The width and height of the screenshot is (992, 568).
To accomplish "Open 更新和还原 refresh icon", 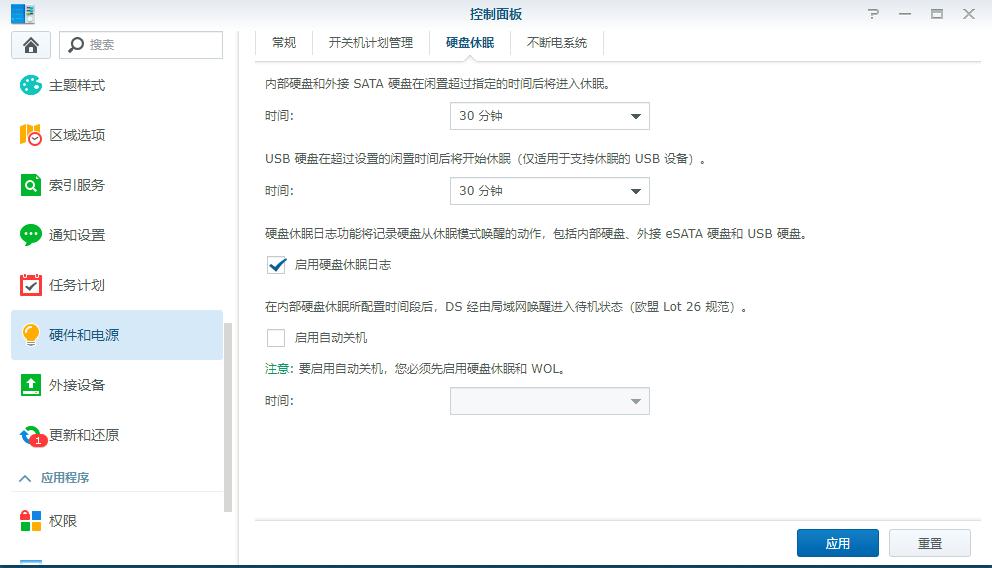I will 32,435.
